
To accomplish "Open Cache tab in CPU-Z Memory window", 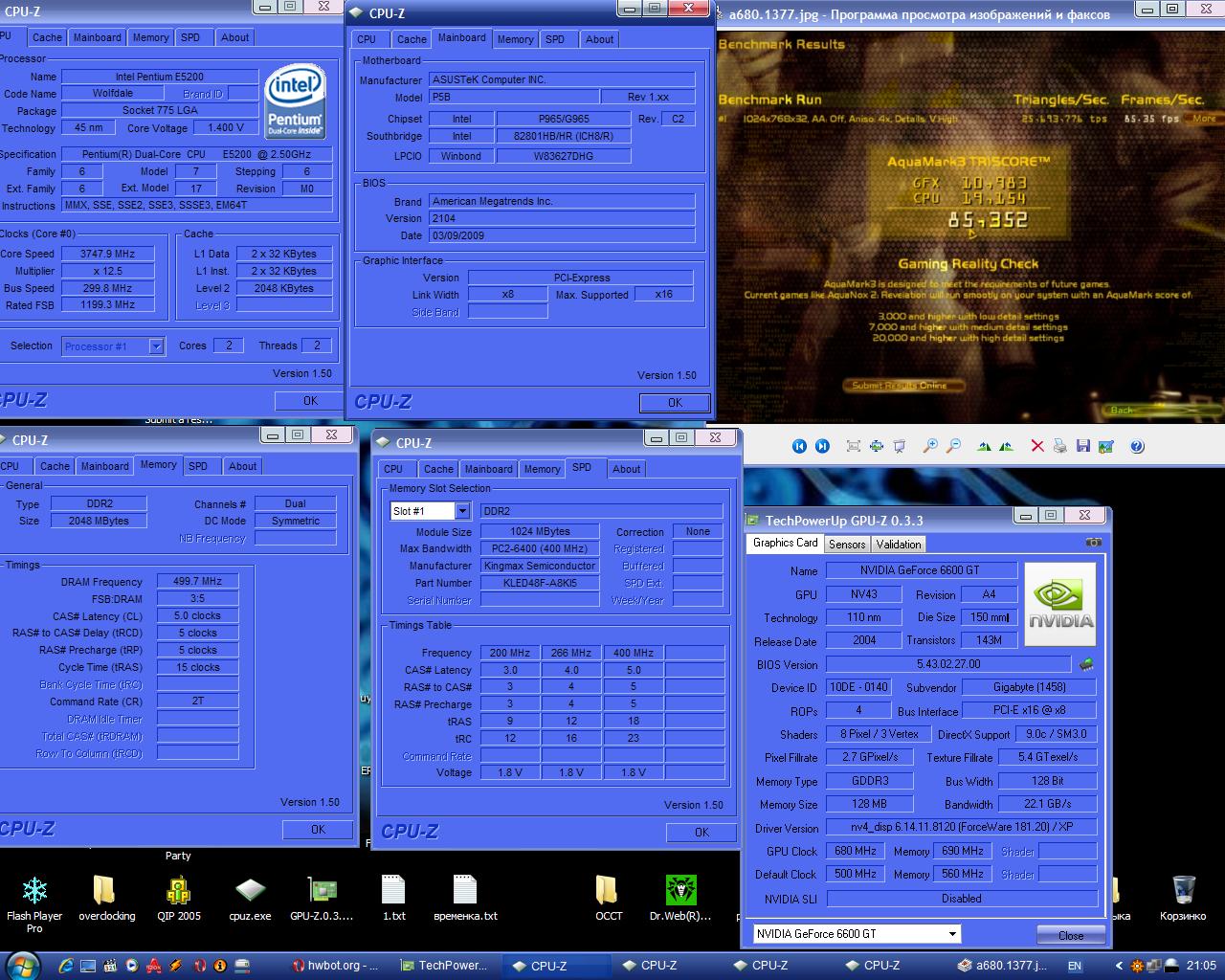I will click(55, 466).
